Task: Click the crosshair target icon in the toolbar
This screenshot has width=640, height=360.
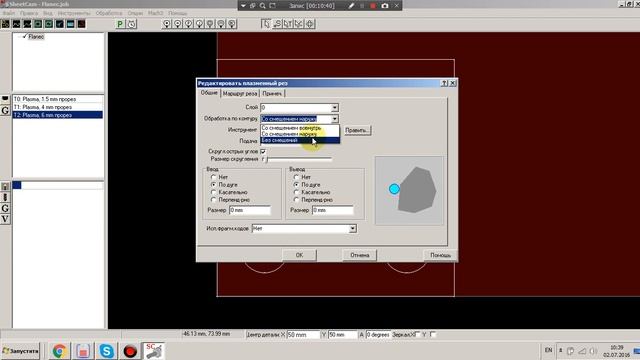Action: click(x=310, y=24)
